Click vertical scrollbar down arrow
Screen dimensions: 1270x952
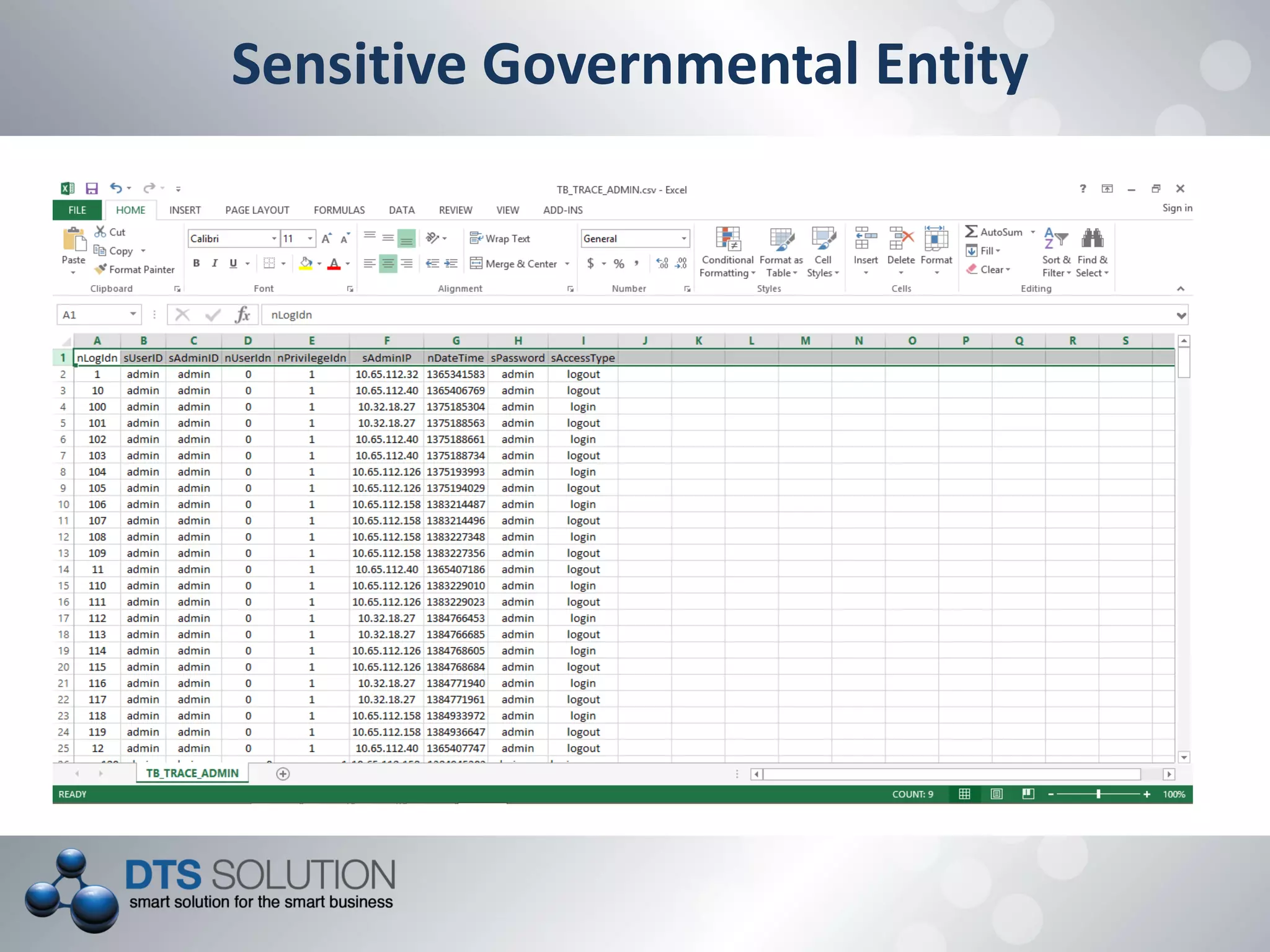tap(1184, 757)
